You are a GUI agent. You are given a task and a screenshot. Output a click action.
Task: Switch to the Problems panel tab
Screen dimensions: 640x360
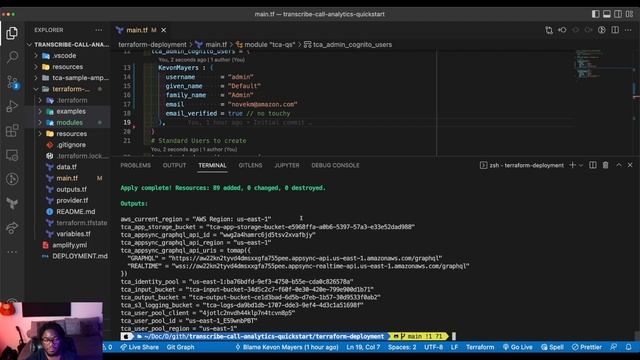coord(136,165)
